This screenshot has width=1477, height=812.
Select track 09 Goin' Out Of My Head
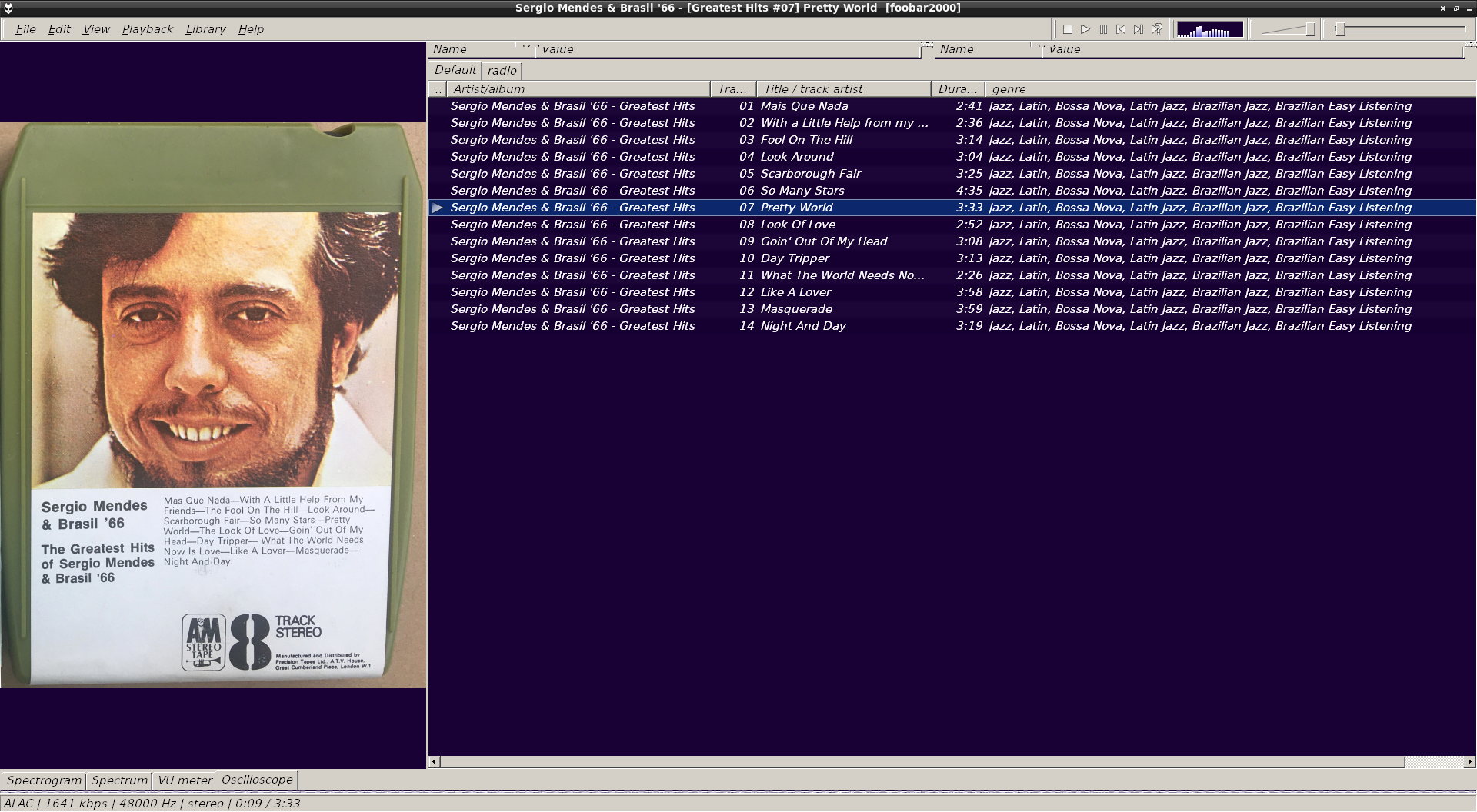[x=952, y=241]
